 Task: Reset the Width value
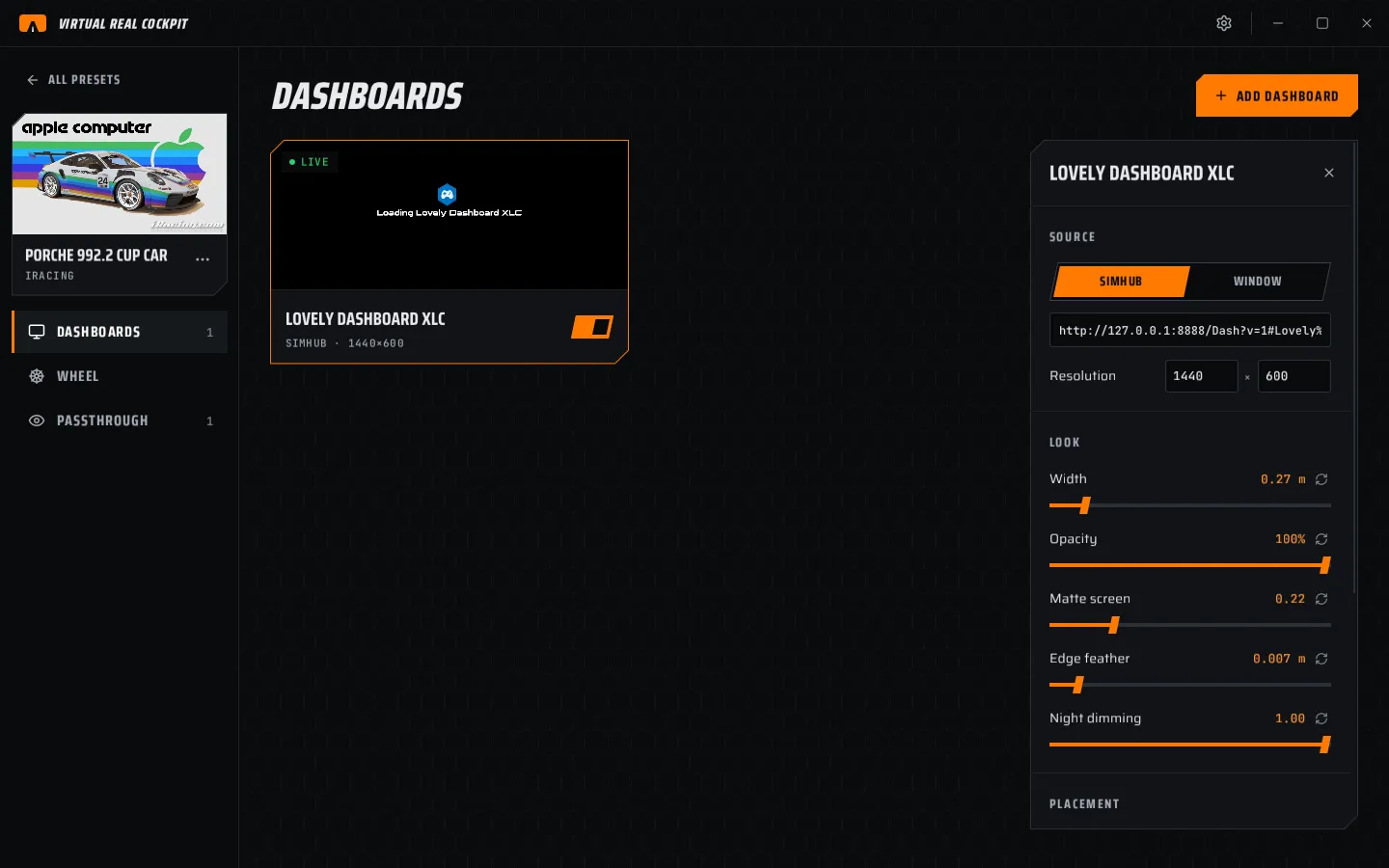tap(1321, 479)
